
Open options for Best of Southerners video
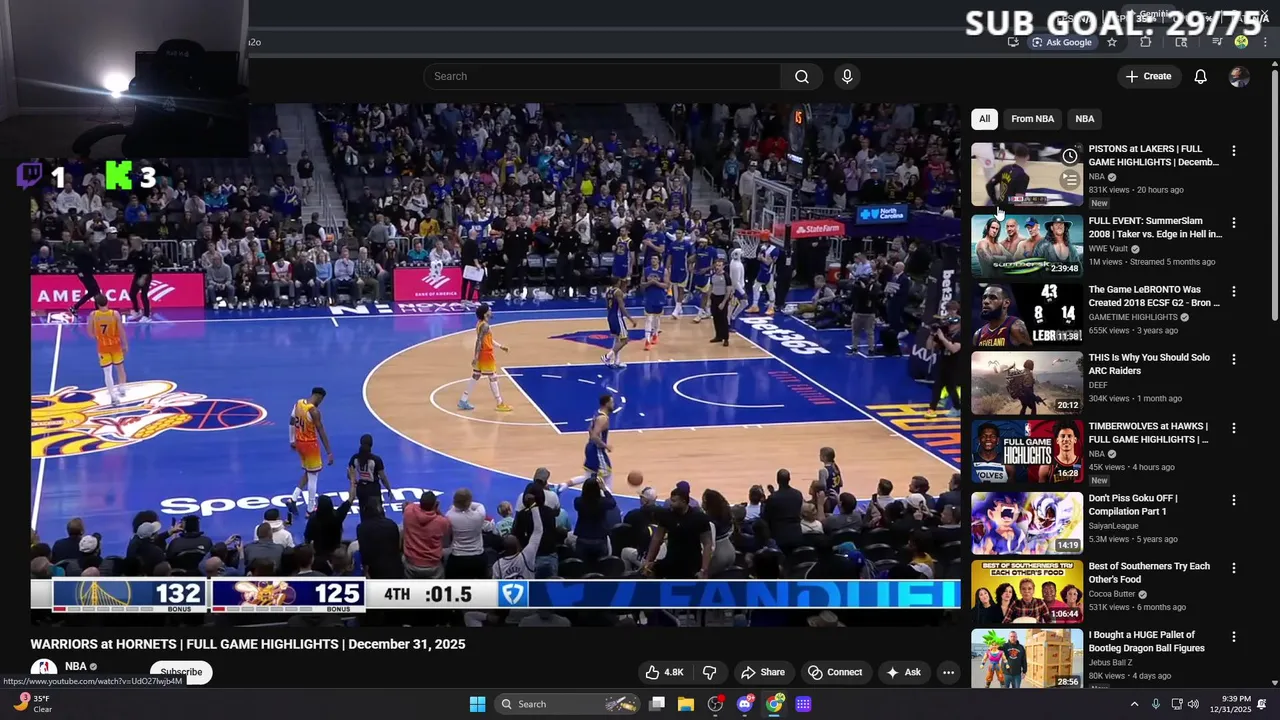(1233, 568)
